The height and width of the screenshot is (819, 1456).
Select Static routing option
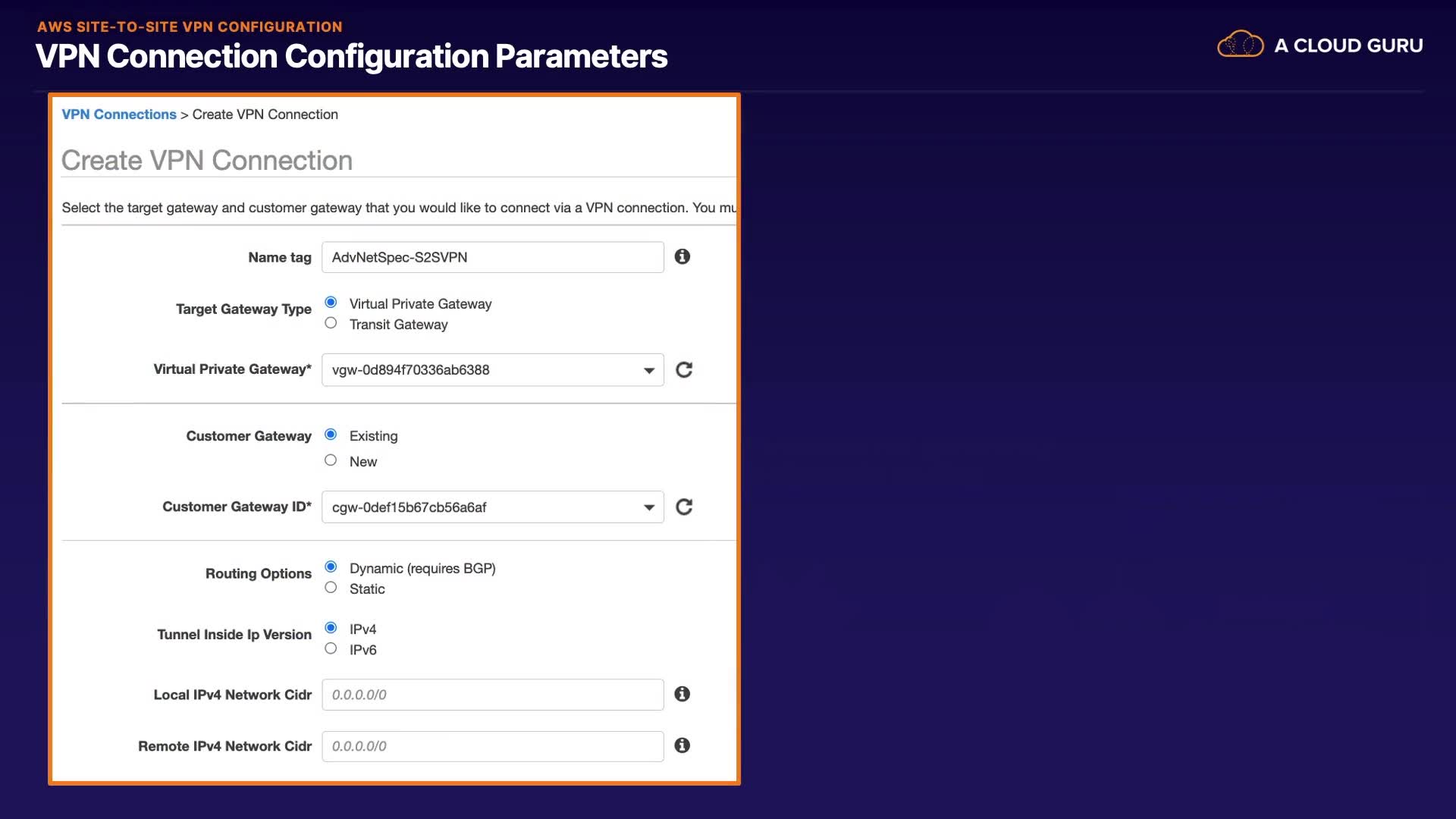coord(331,588)
